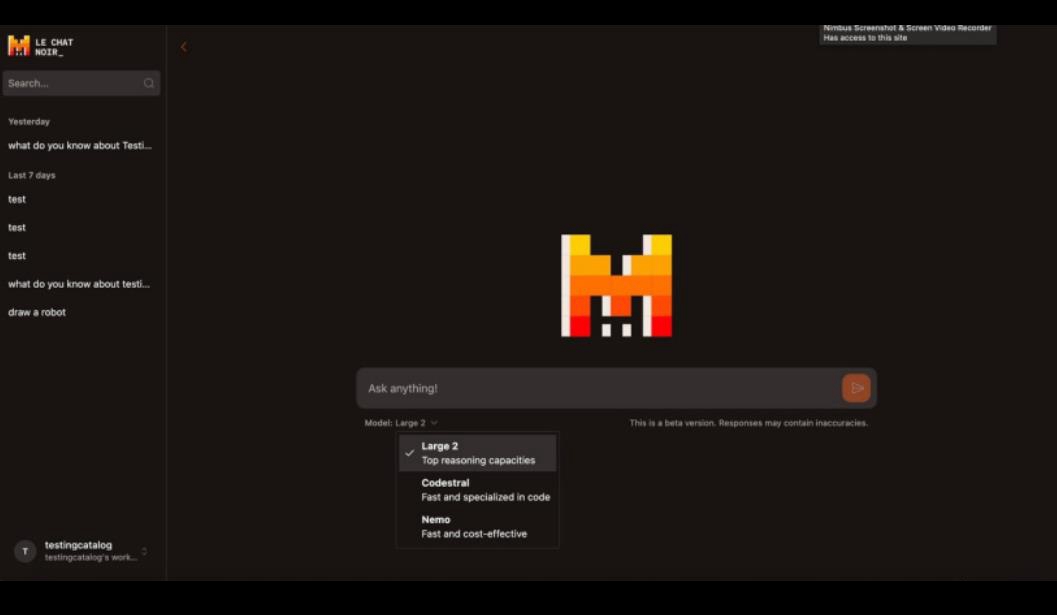This screenshot has height=615, width=1057.
Task: Open the draw a robot chat
Action: coord(37,312)
